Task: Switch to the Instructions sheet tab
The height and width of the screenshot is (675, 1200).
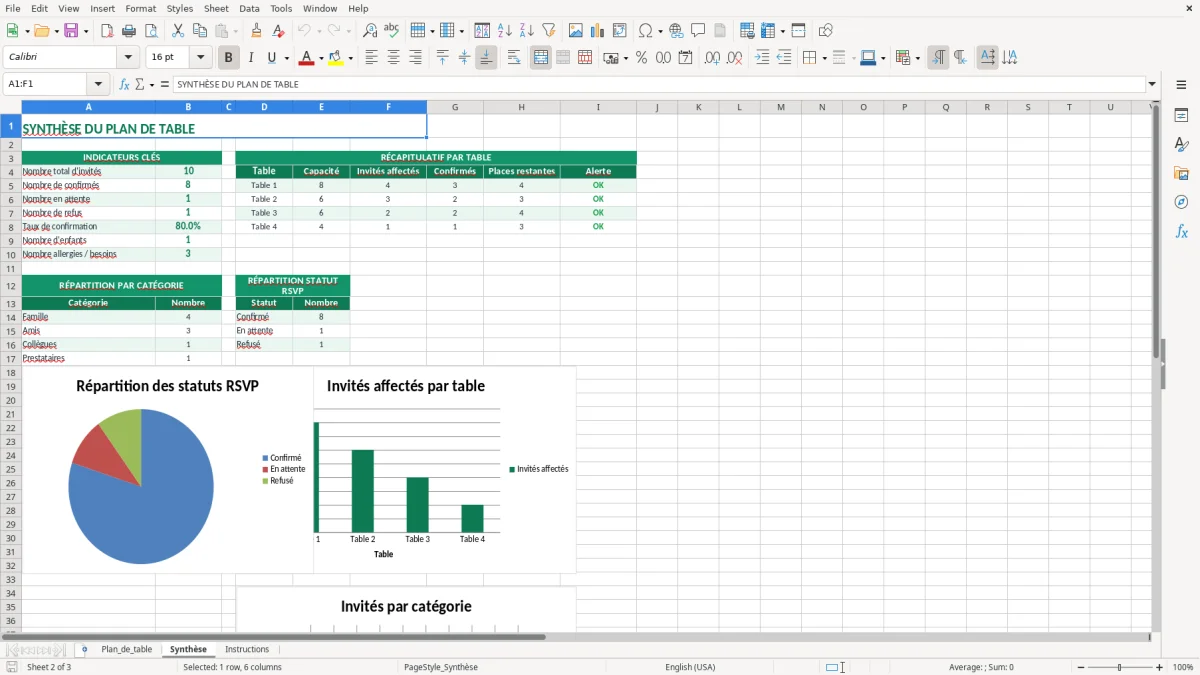Action: [x=247, y=650]
